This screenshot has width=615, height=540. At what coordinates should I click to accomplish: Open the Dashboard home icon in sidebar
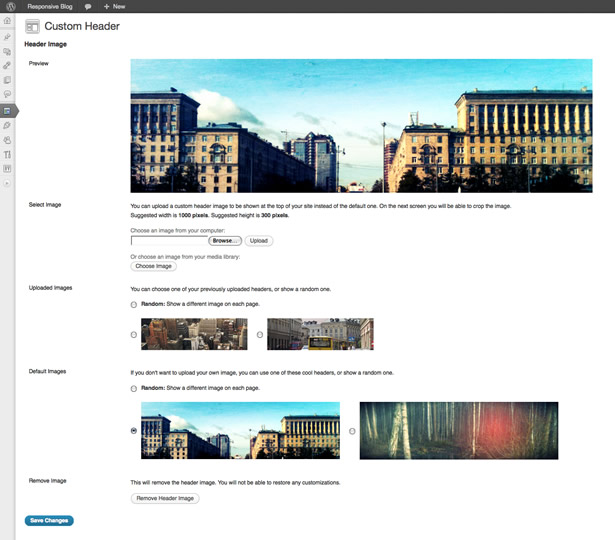pos(7,21)
